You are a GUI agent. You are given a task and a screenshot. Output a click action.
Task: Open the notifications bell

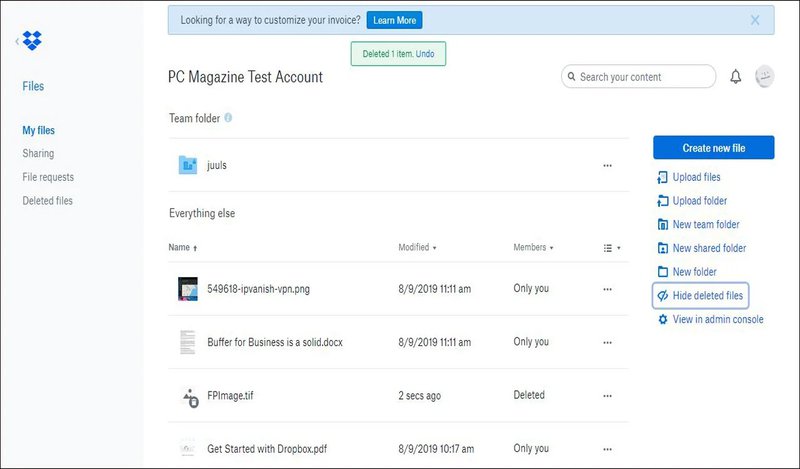[736, 77]
